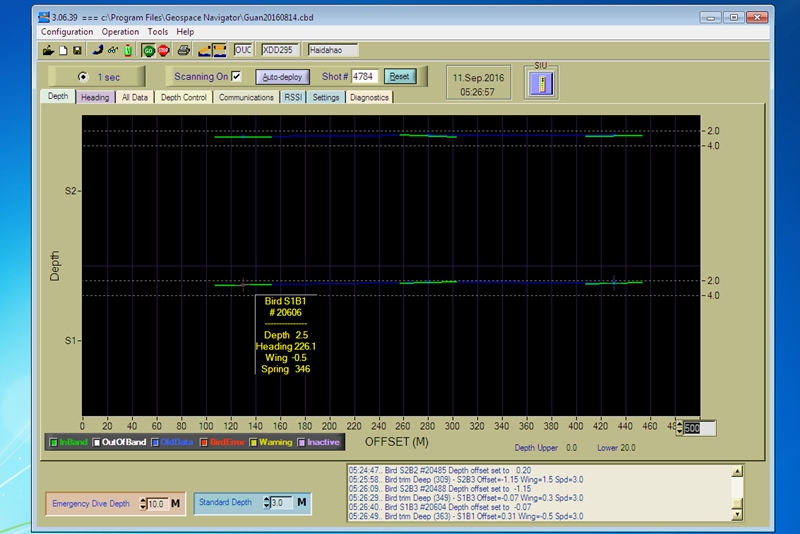Viewport: 800px width, 534px height.
Task: Switch to the Depth Control tab
Action: [184, 97]
